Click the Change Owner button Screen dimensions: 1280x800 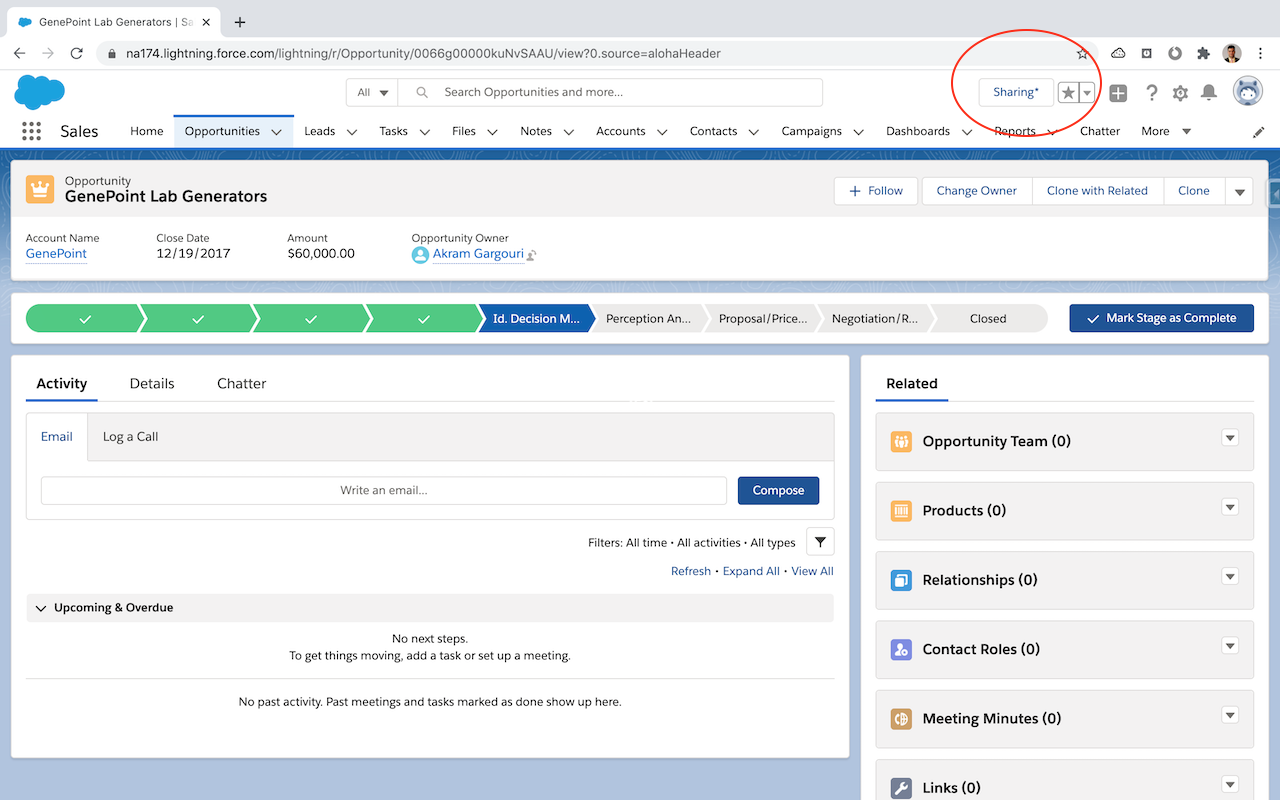pos(977,191)
